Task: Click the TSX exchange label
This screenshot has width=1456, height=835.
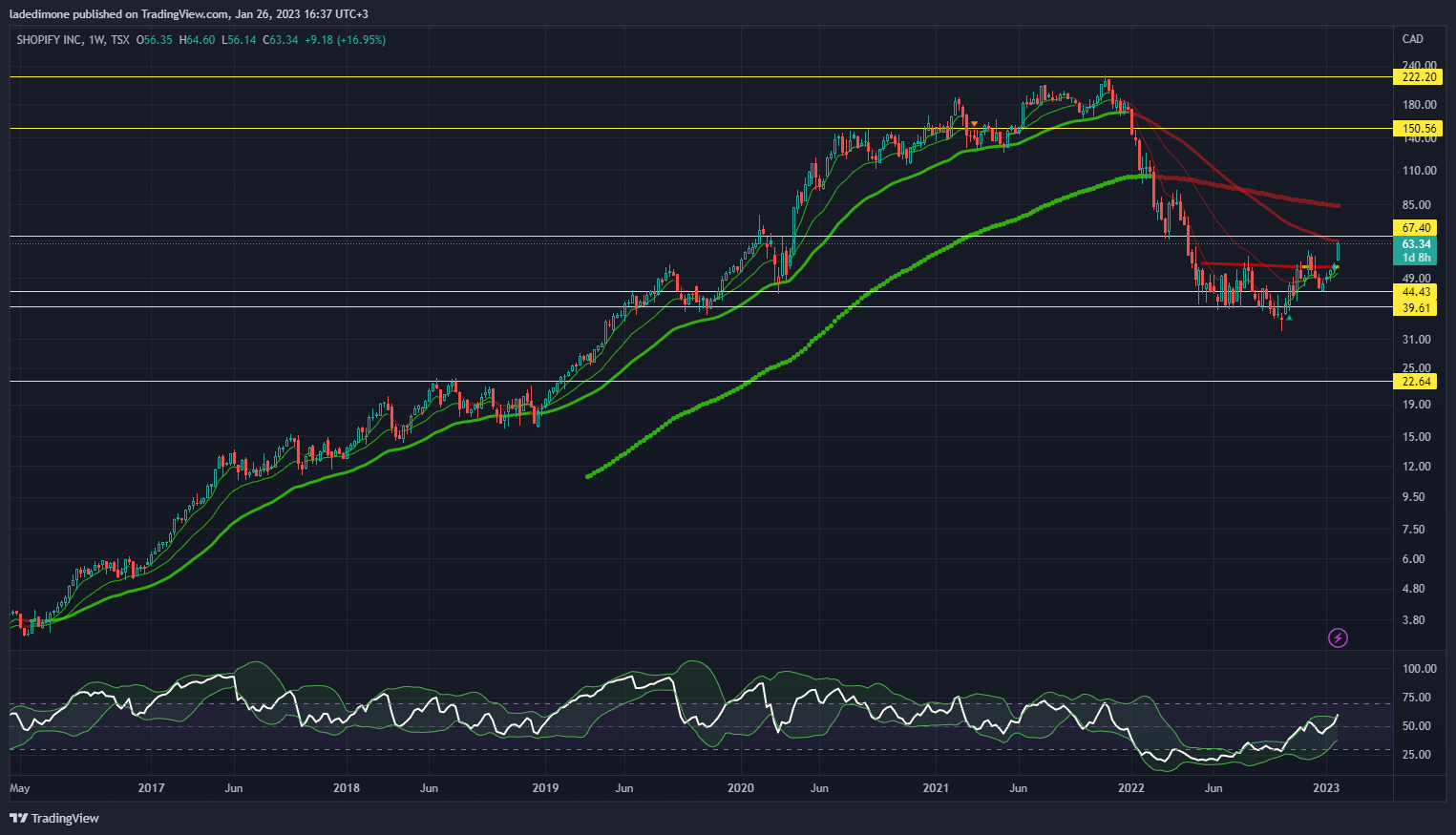Action: 120,40
